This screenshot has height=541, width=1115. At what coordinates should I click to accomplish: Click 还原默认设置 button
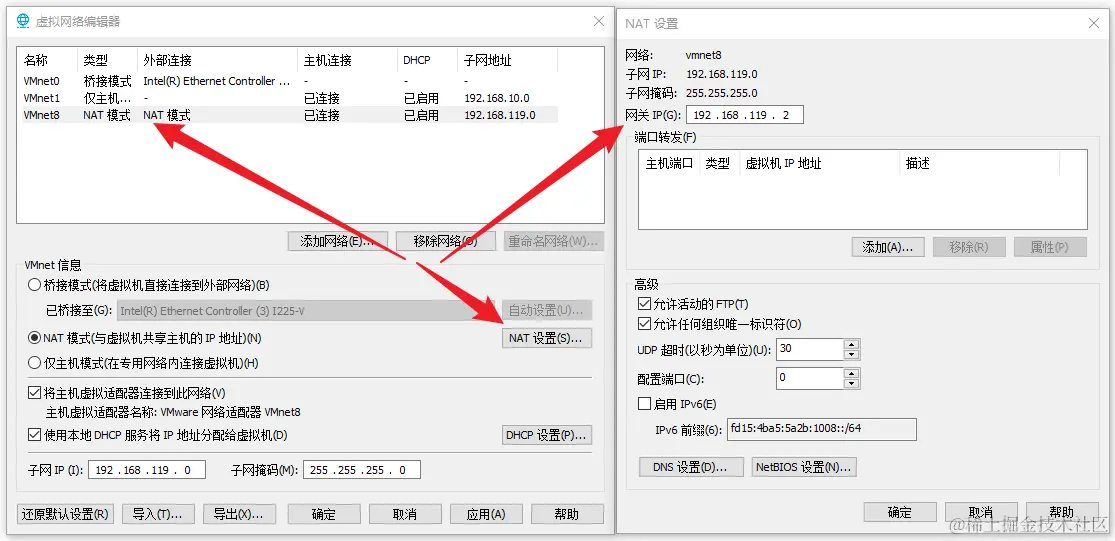tap(65, 514)
